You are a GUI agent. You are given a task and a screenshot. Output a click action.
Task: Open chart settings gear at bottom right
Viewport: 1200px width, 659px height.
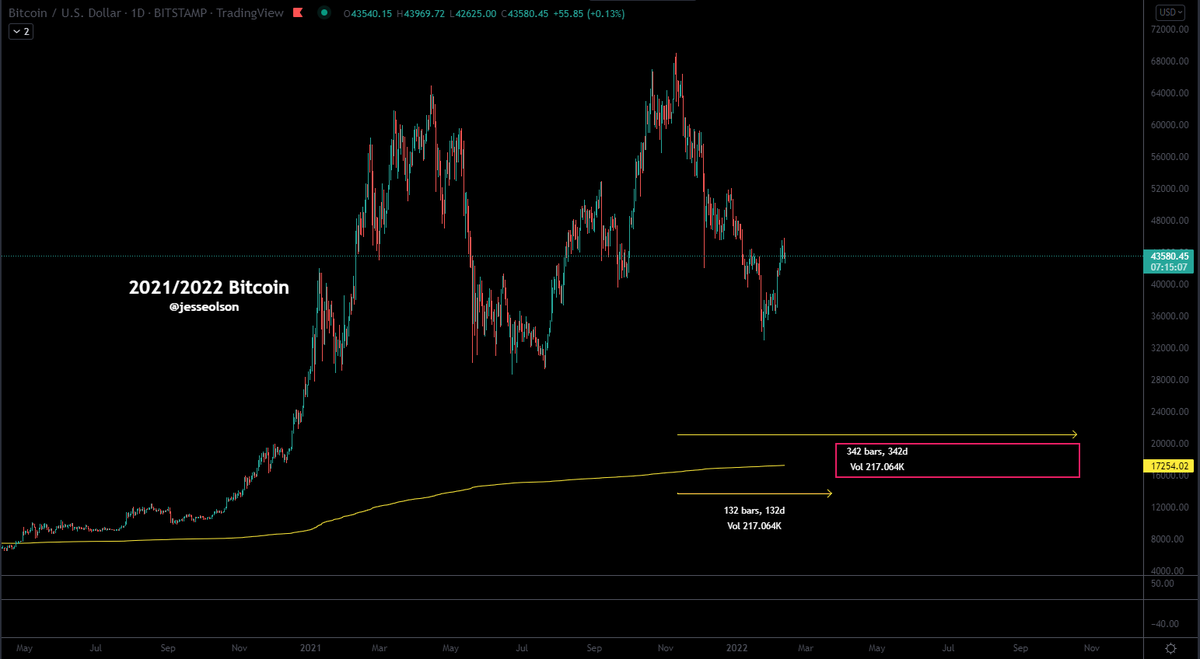point(1170,650)
